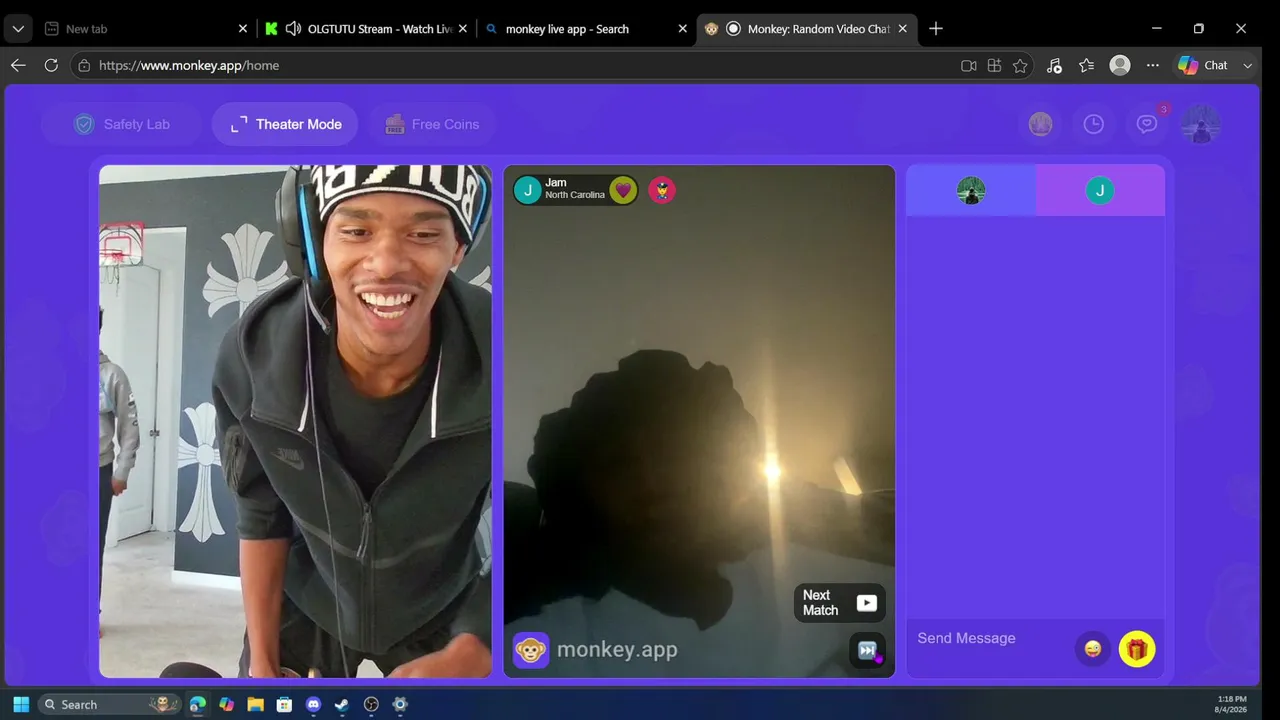Open File Explorer from taskbar
1280x720 pixels.
pos(255,704)
